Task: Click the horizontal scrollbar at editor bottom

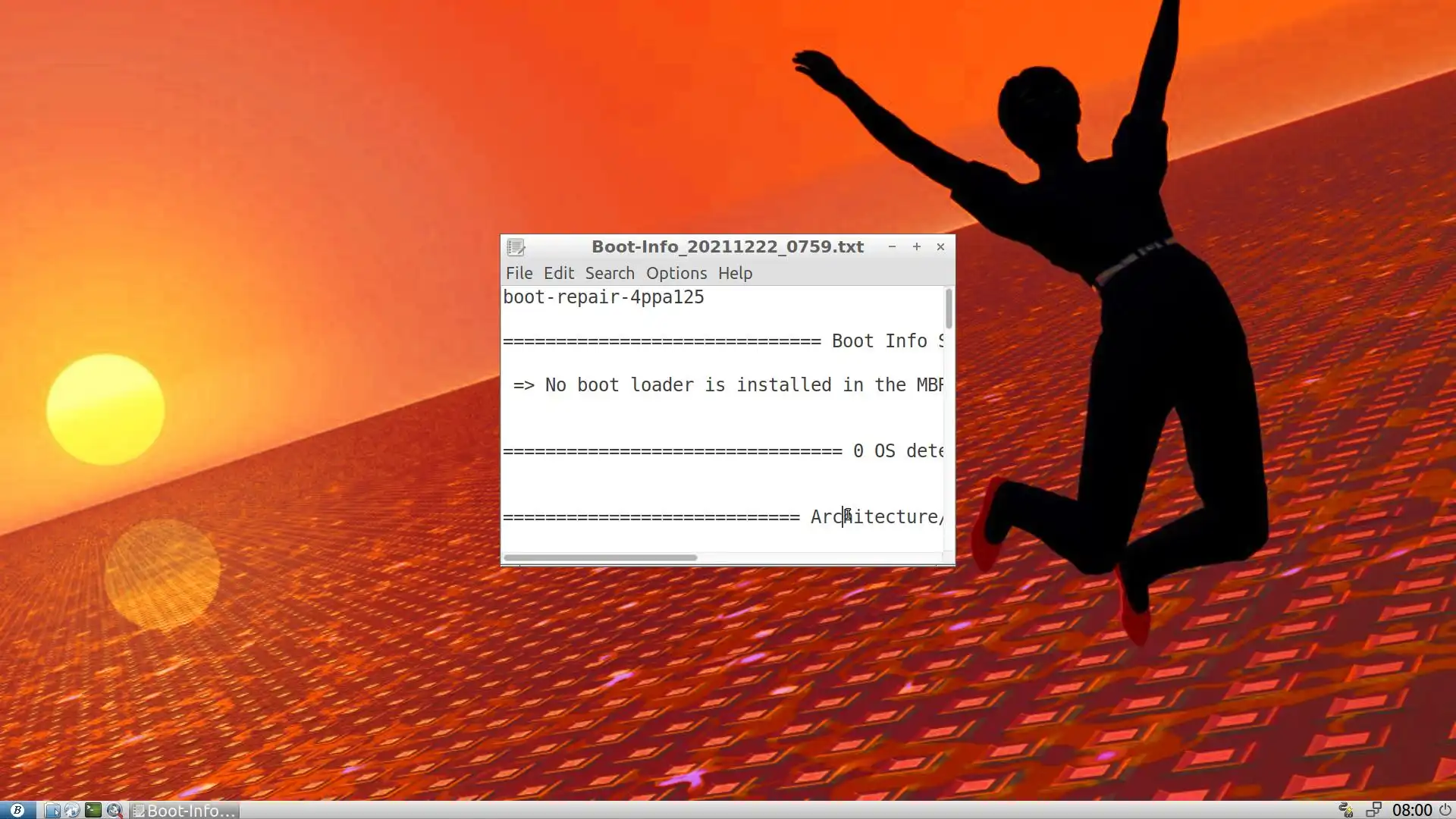Action: (x=600, y=557)
